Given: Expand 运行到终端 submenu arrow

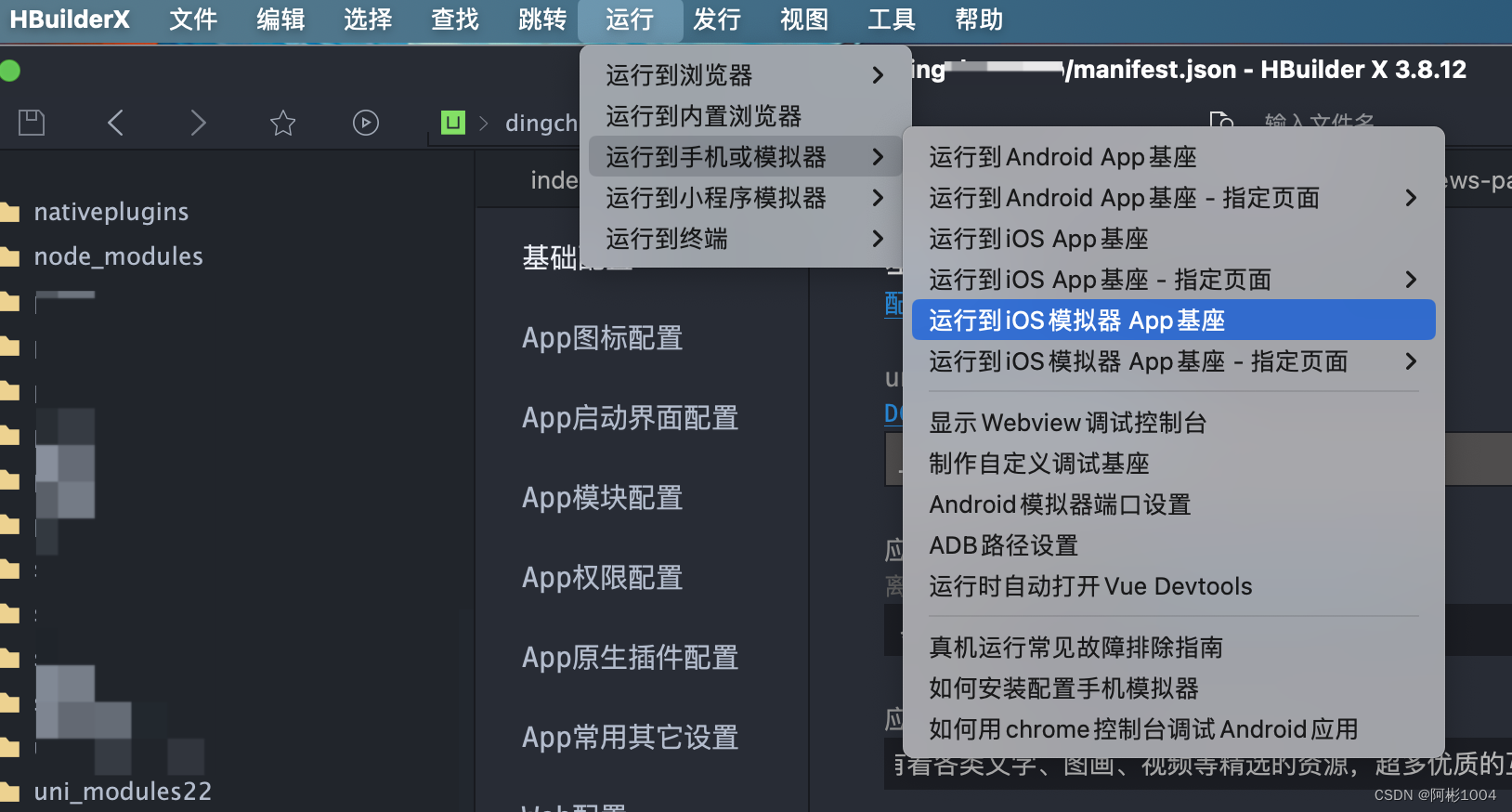Looking at the screenshot, I should pos(878,239).
